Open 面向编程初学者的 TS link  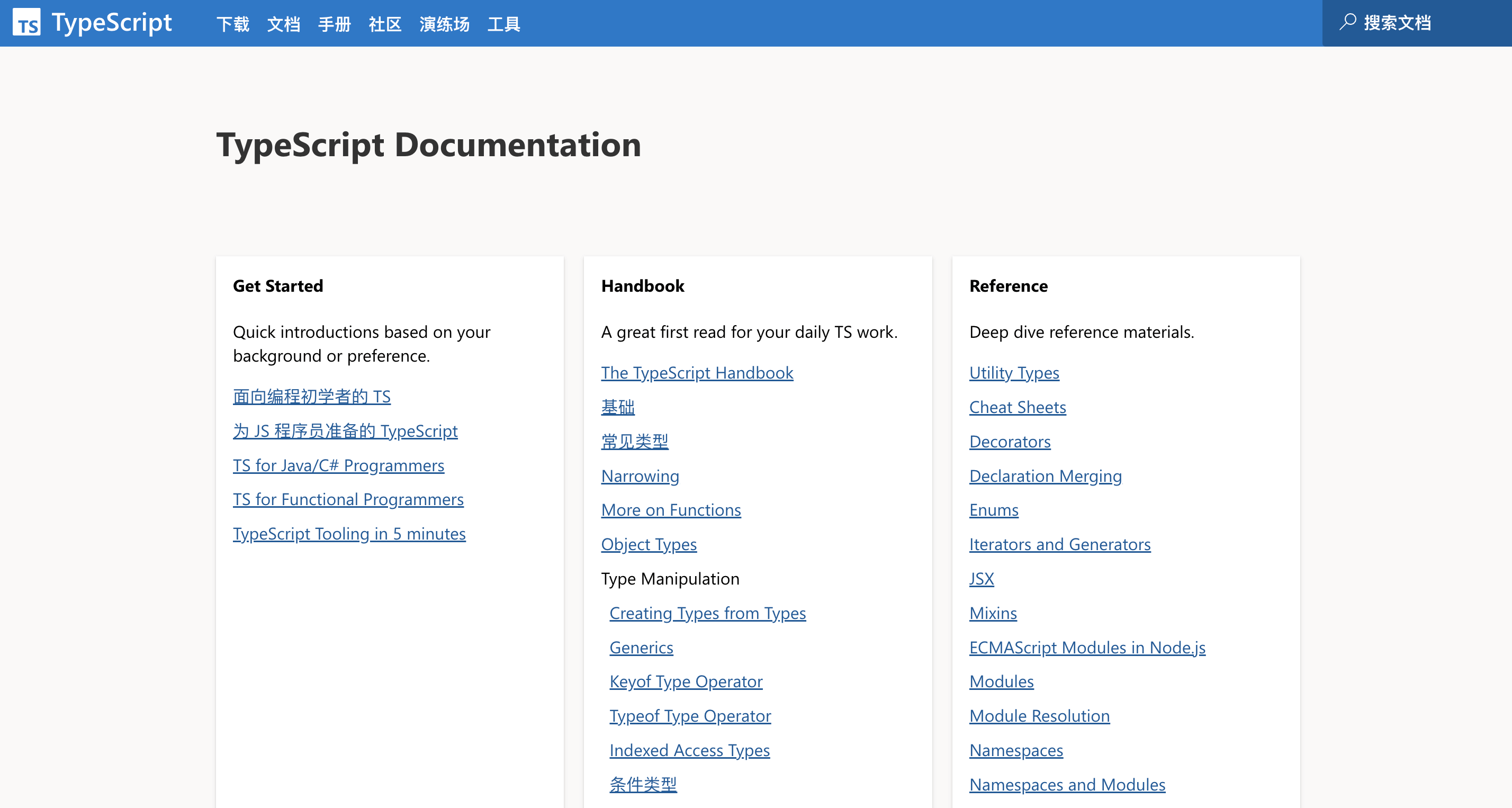tap(312, 397)
